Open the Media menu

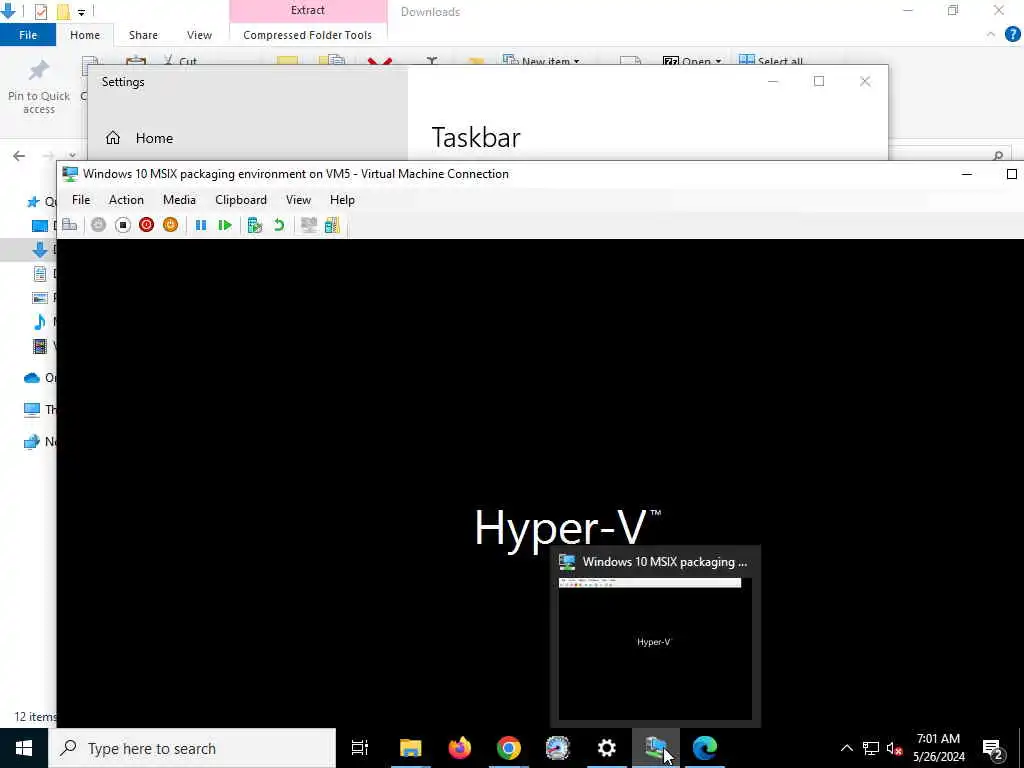pos(179,200)
